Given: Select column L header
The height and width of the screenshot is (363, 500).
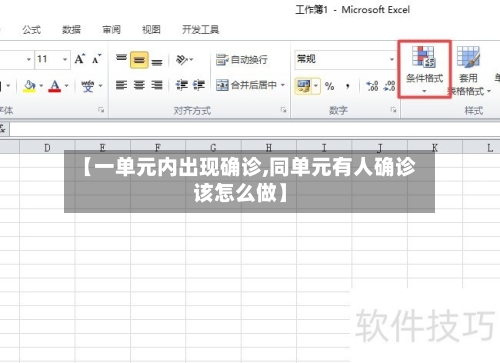Looking at the screenshot, I should point(481,147).
